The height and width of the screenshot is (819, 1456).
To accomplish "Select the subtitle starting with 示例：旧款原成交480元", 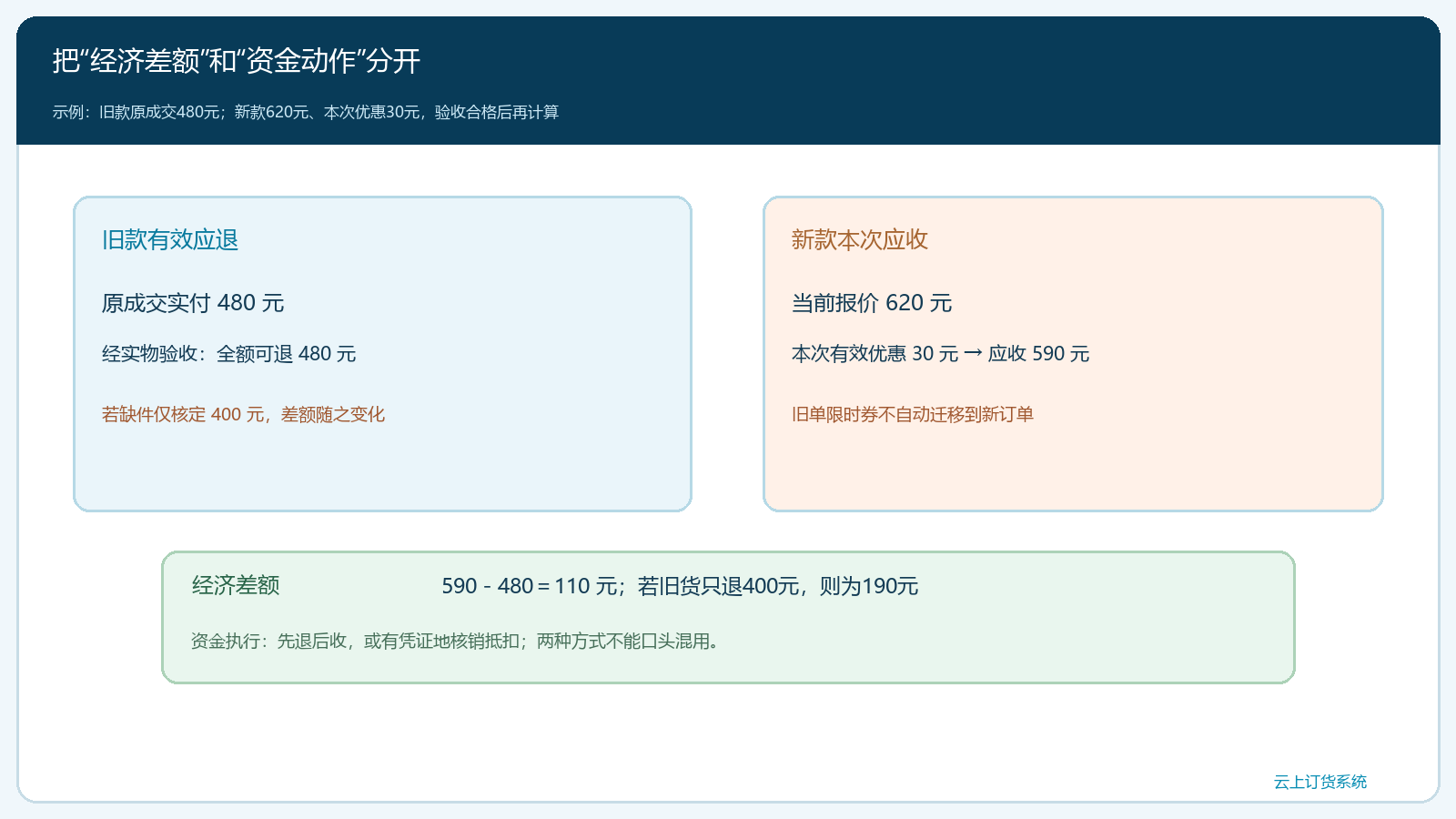I will pos(306,112).
